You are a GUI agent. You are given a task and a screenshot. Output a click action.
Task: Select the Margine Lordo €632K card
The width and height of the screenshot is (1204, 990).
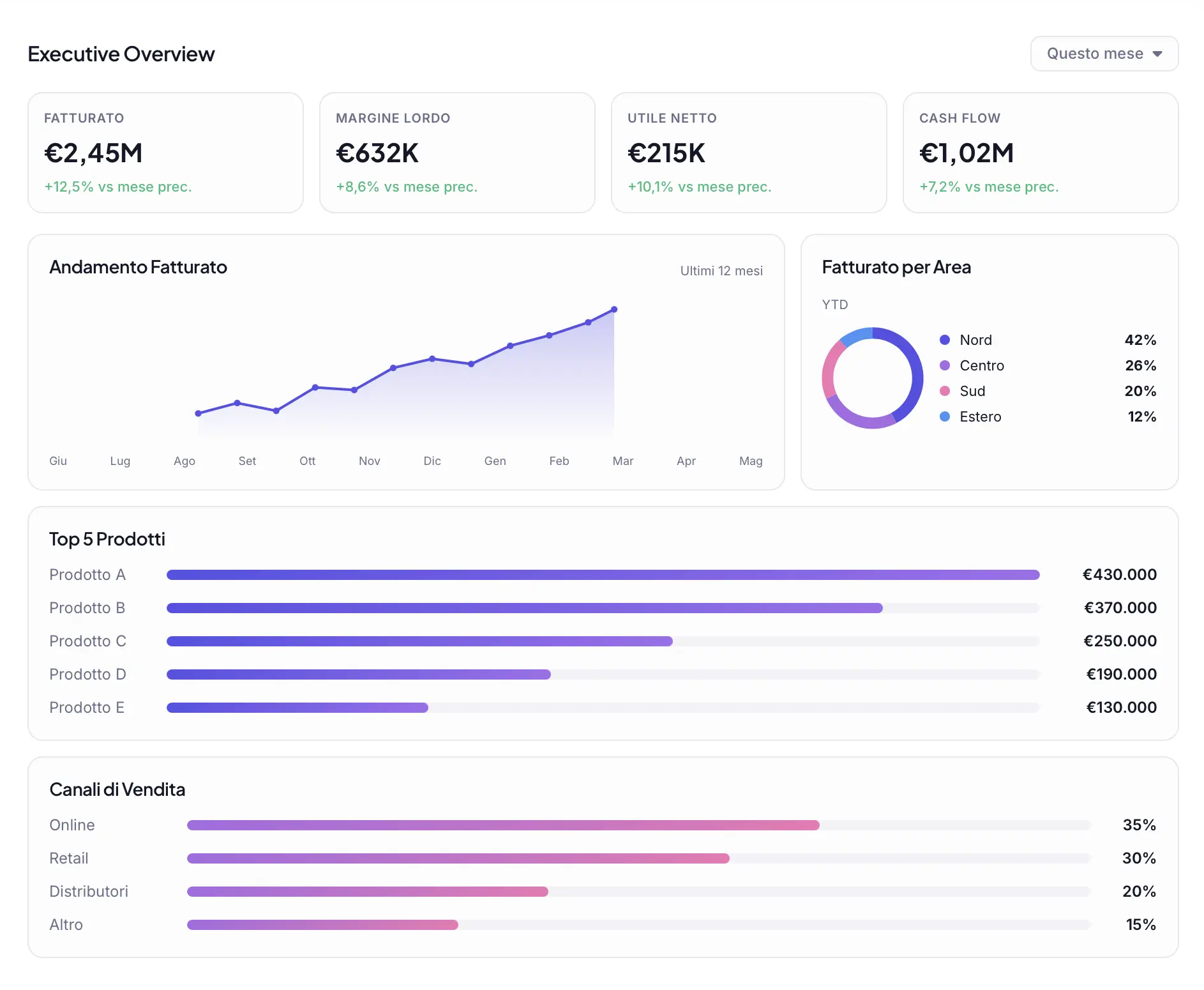click(x=457, y=153)
